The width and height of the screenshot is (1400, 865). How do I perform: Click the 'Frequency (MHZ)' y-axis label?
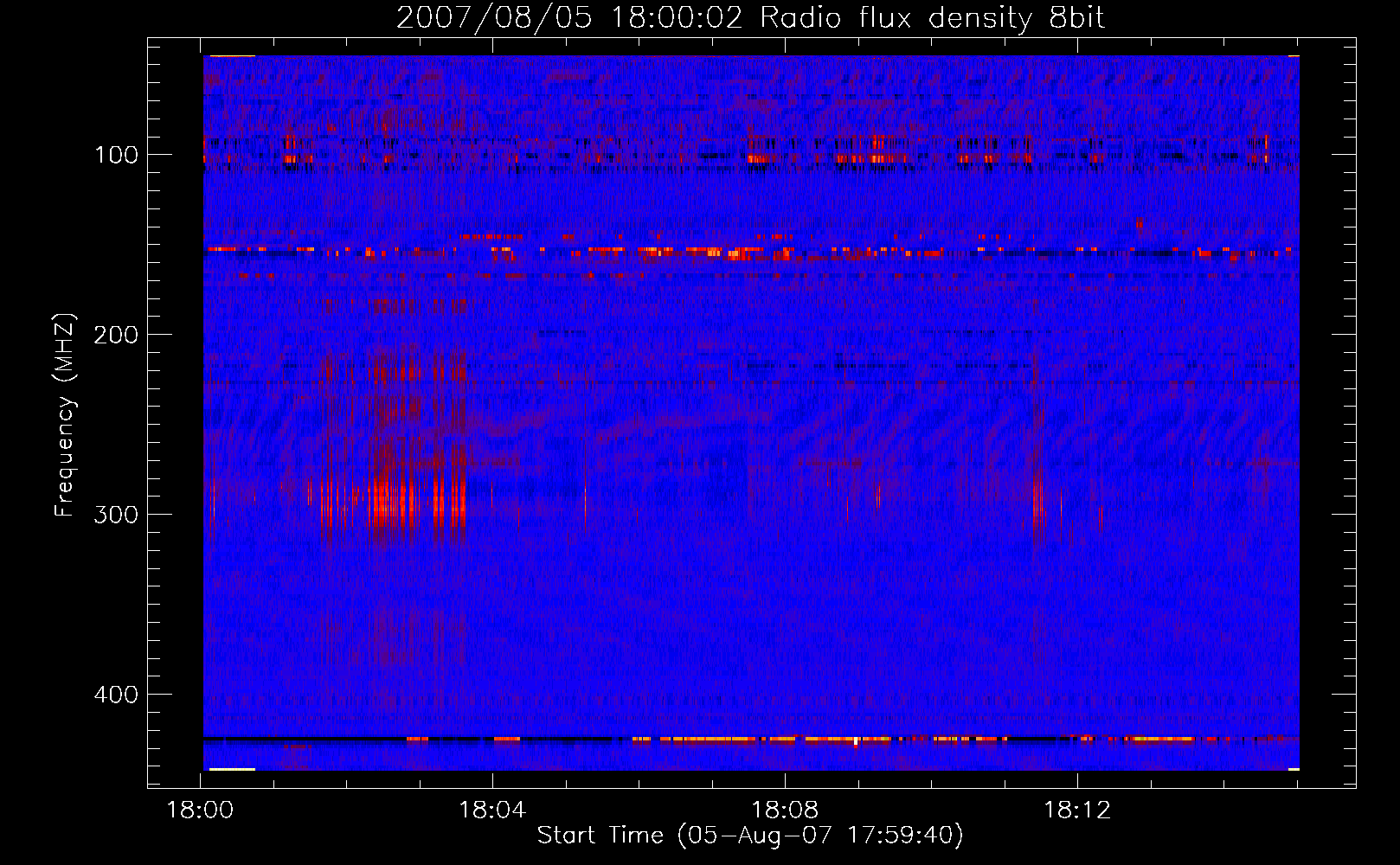(65, 414)
